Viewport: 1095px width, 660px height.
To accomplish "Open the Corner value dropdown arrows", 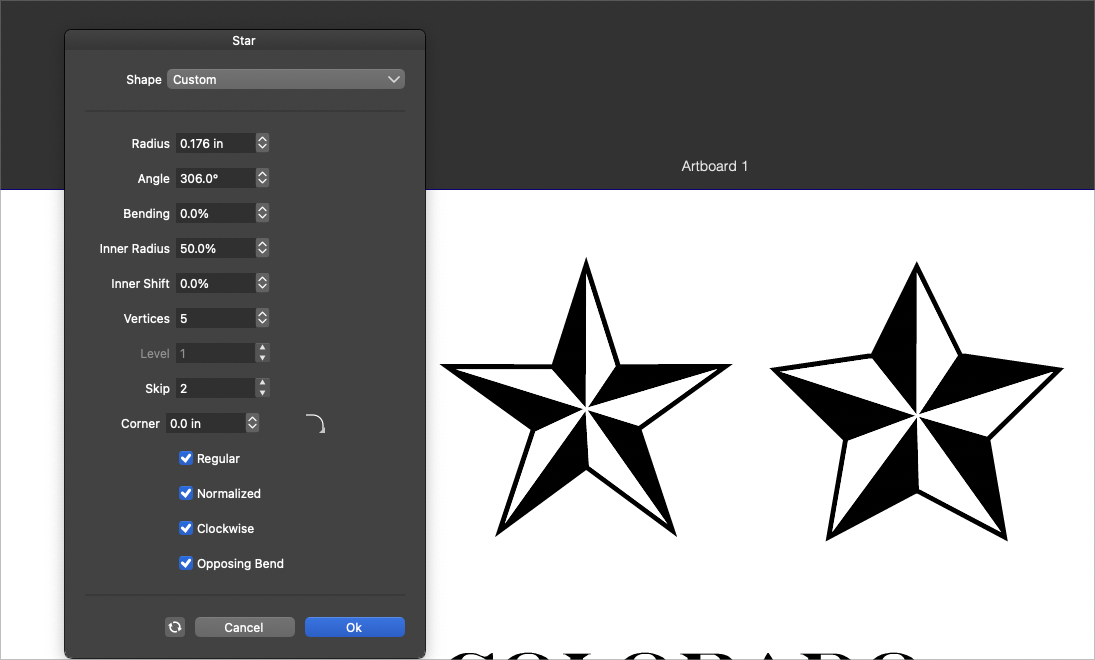I will point(252,424).
